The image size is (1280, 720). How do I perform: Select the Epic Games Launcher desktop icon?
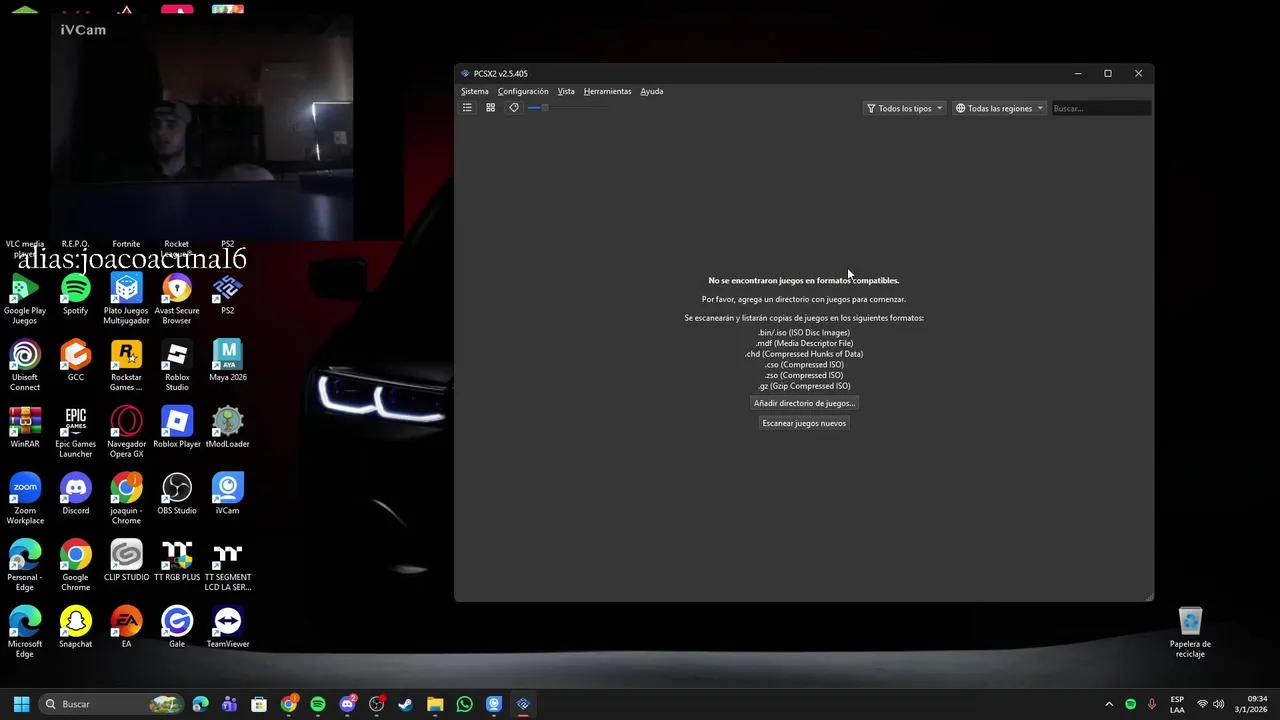pos(76,433)
